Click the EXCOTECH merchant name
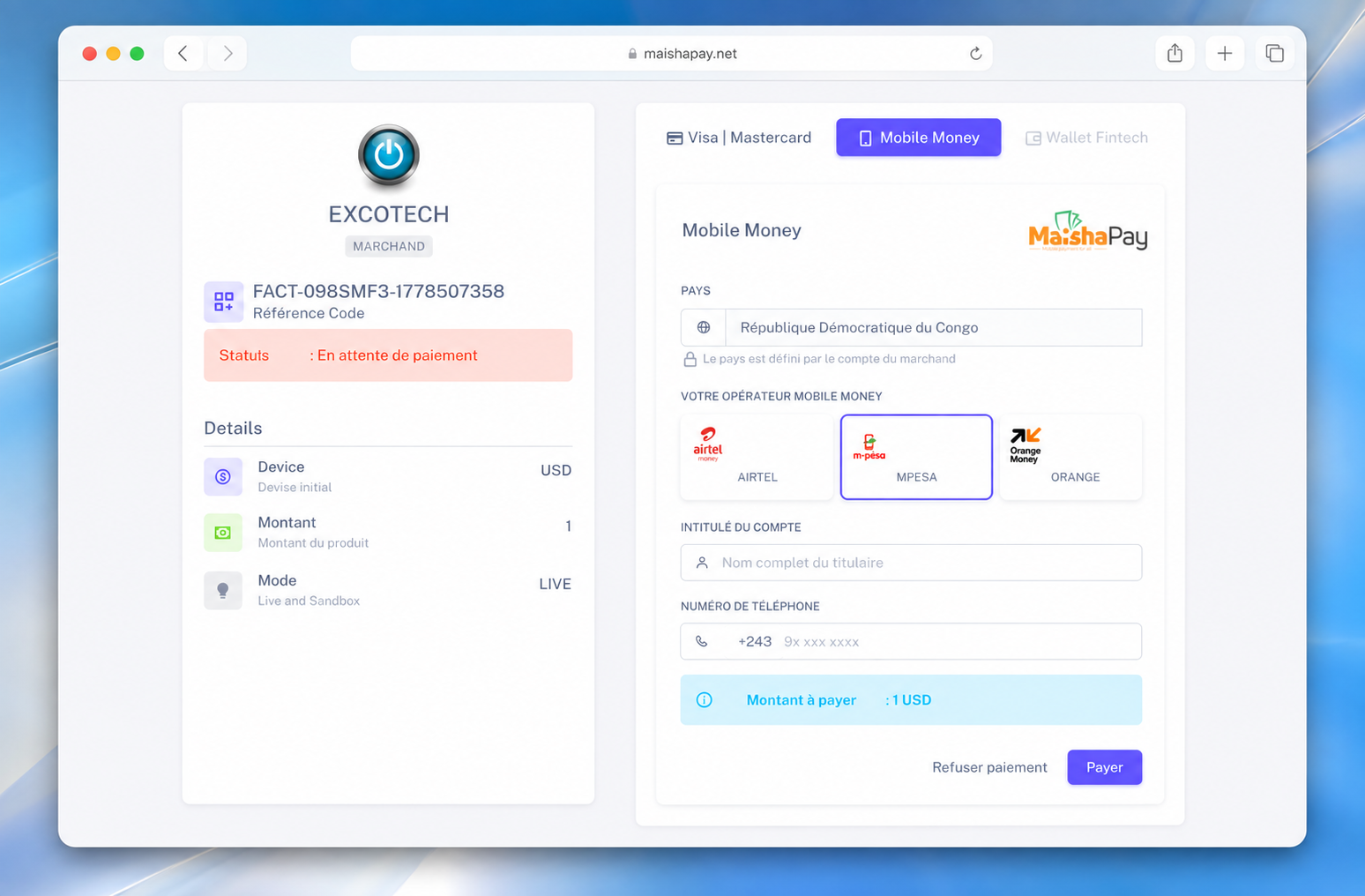Viewport: 1365px width, 896px height. pyautogui.click(x=389, y=214)
